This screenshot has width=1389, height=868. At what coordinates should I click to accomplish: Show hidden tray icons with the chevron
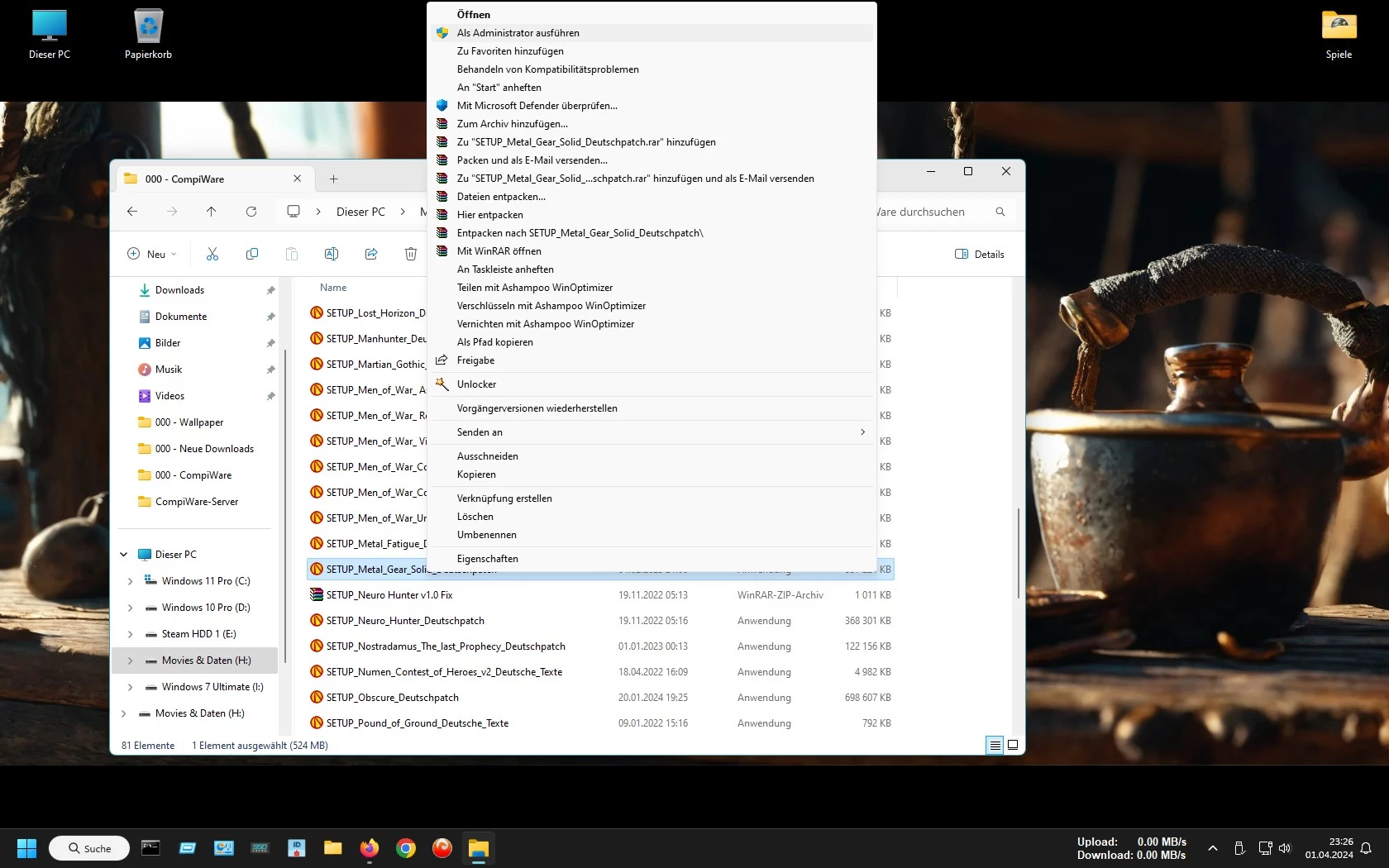coord(1213,848)
